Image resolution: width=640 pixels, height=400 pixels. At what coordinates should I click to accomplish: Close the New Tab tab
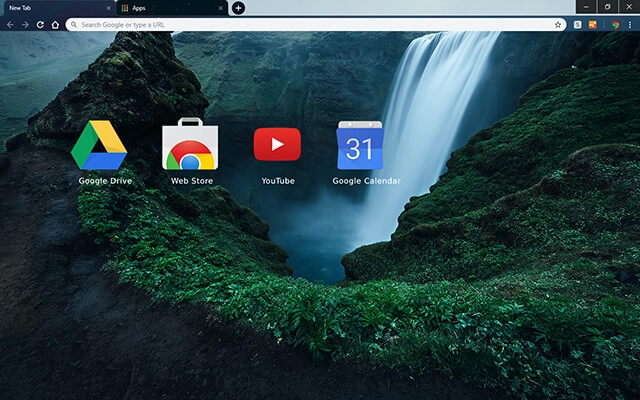click(x=108, y=8)
